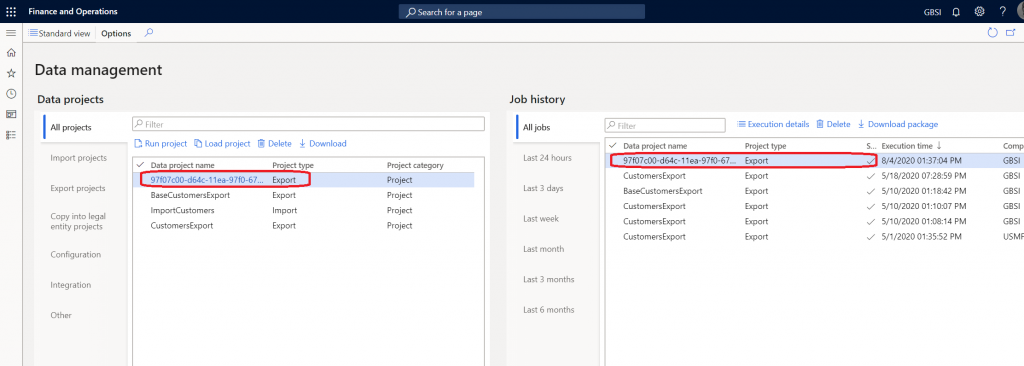Go to Home in sidebar
The image size is (1024, 366).
[x=10, y=53]
